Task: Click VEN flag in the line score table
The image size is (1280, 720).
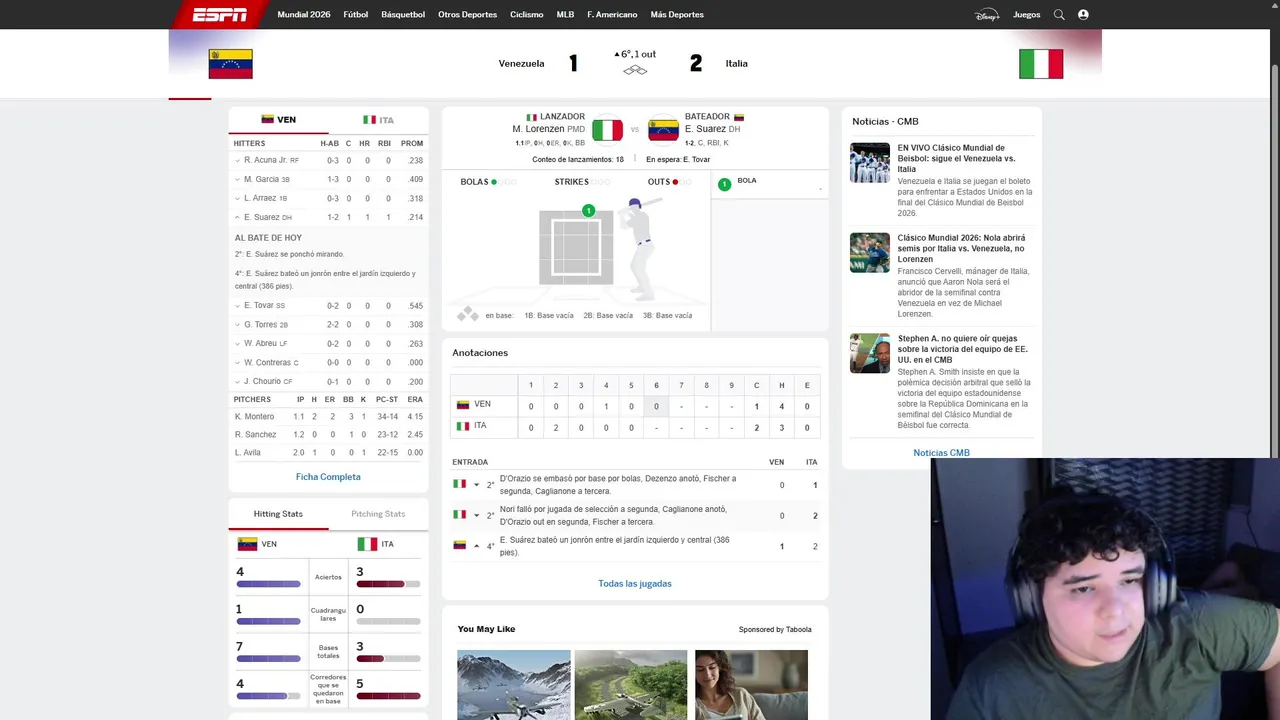Action: 463,405
